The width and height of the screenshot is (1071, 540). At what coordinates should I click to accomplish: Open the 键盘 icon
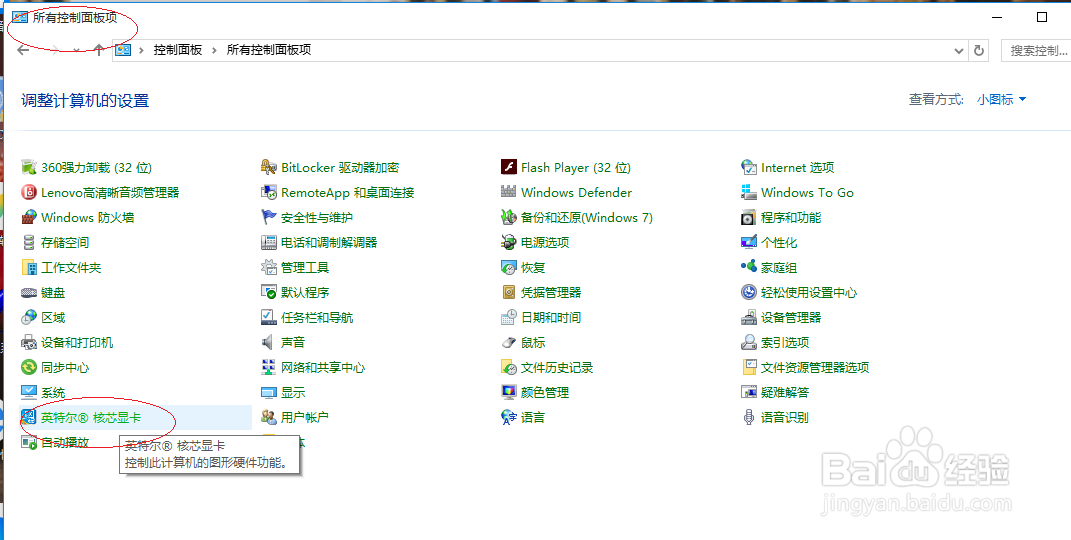[x=29, y=292]
